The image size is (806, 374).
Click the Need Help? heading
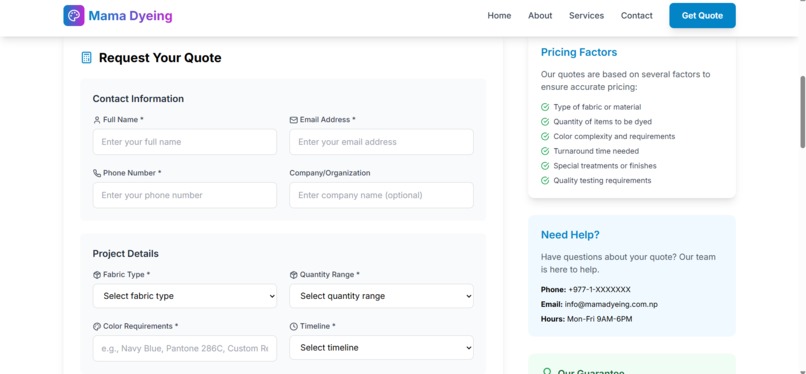click(570, 235)
